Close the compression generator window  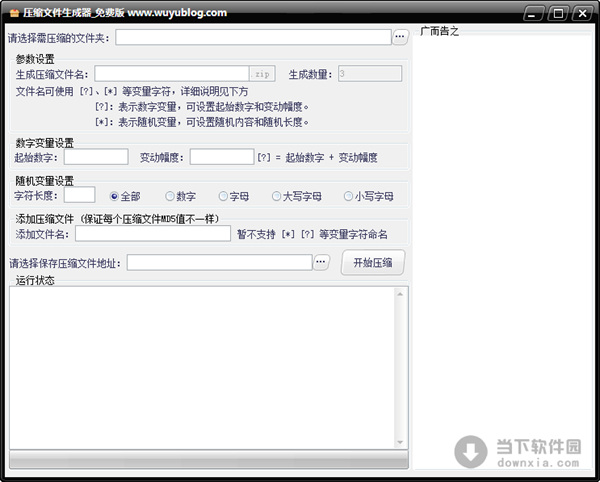click(x=582, y=14)
